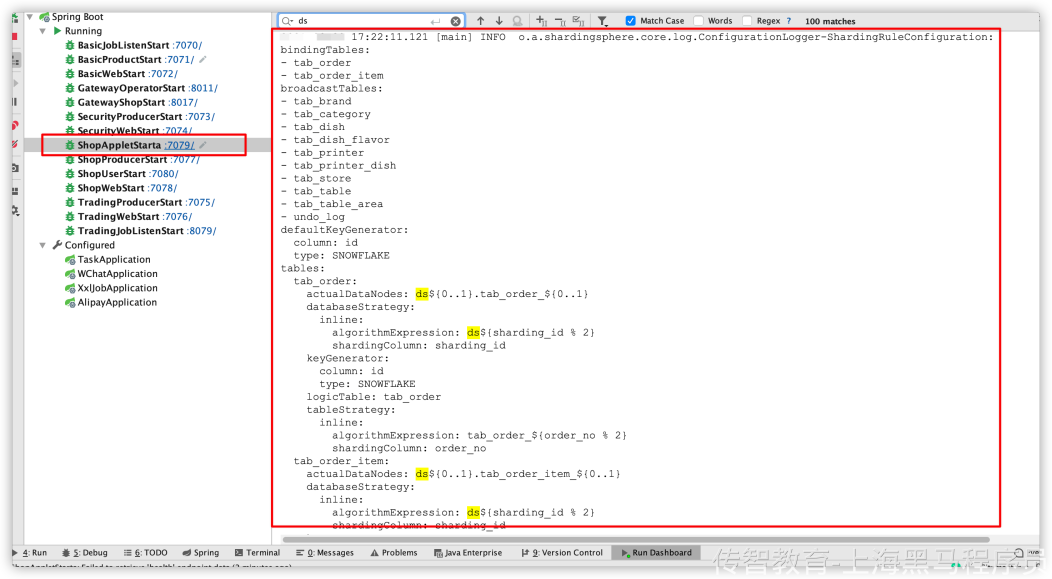This screenshot has height=579, width=1052.
Task: Add selection for next occurrence
Action: click(x=542, y=21)
